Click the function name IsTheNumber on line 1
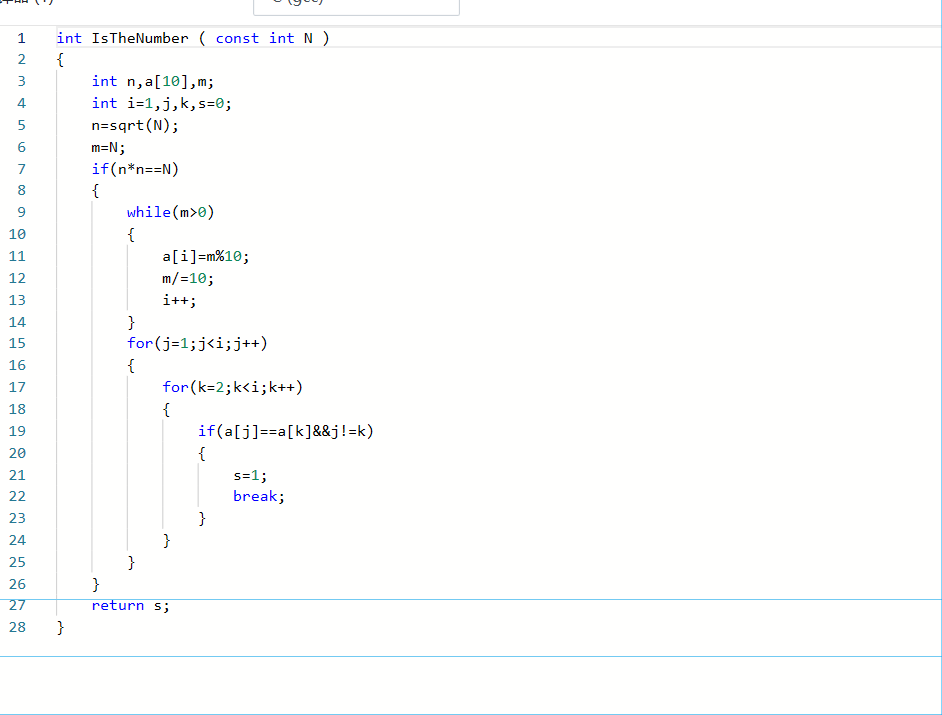 tap(140, 38)
